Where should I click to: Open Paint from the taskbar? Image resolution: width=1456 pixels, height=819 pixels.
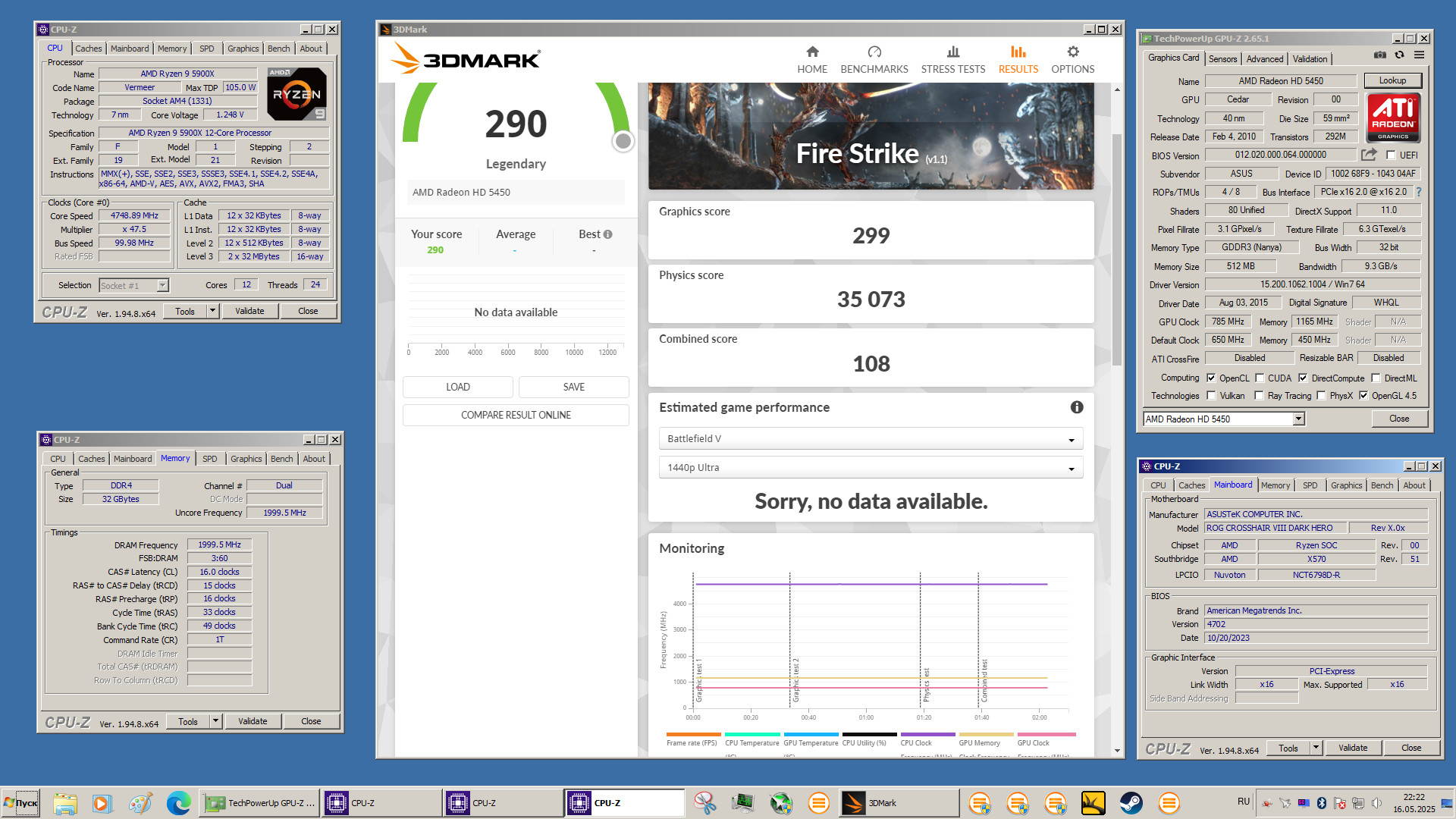pos(140,803)
